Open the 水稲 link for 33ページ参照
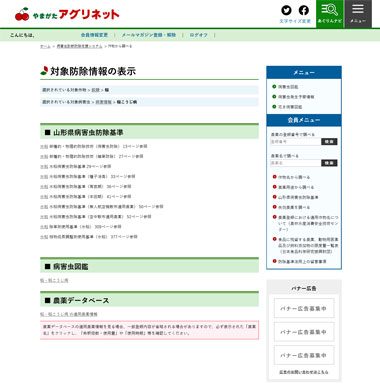The height and width of the screenshot is (390, 380). tap(44, 176)
